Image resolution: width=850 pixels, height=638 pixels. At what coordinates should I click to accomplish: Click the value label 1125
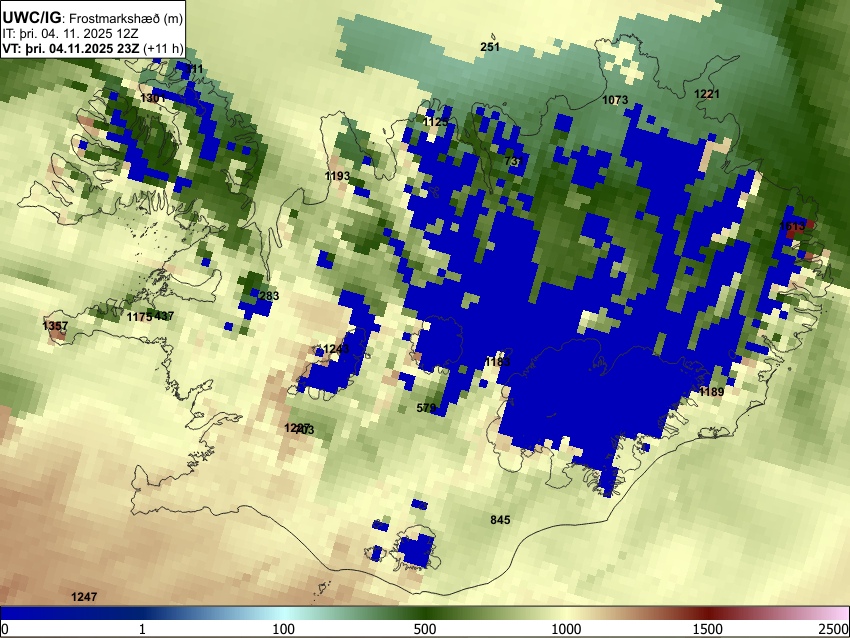pos(436,122)
